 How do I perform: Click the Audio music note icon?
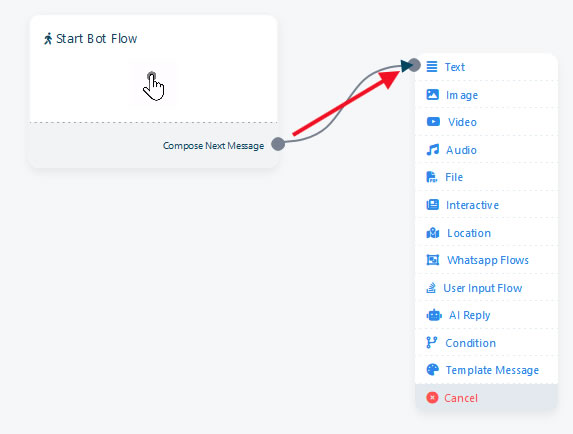(433, 150)
